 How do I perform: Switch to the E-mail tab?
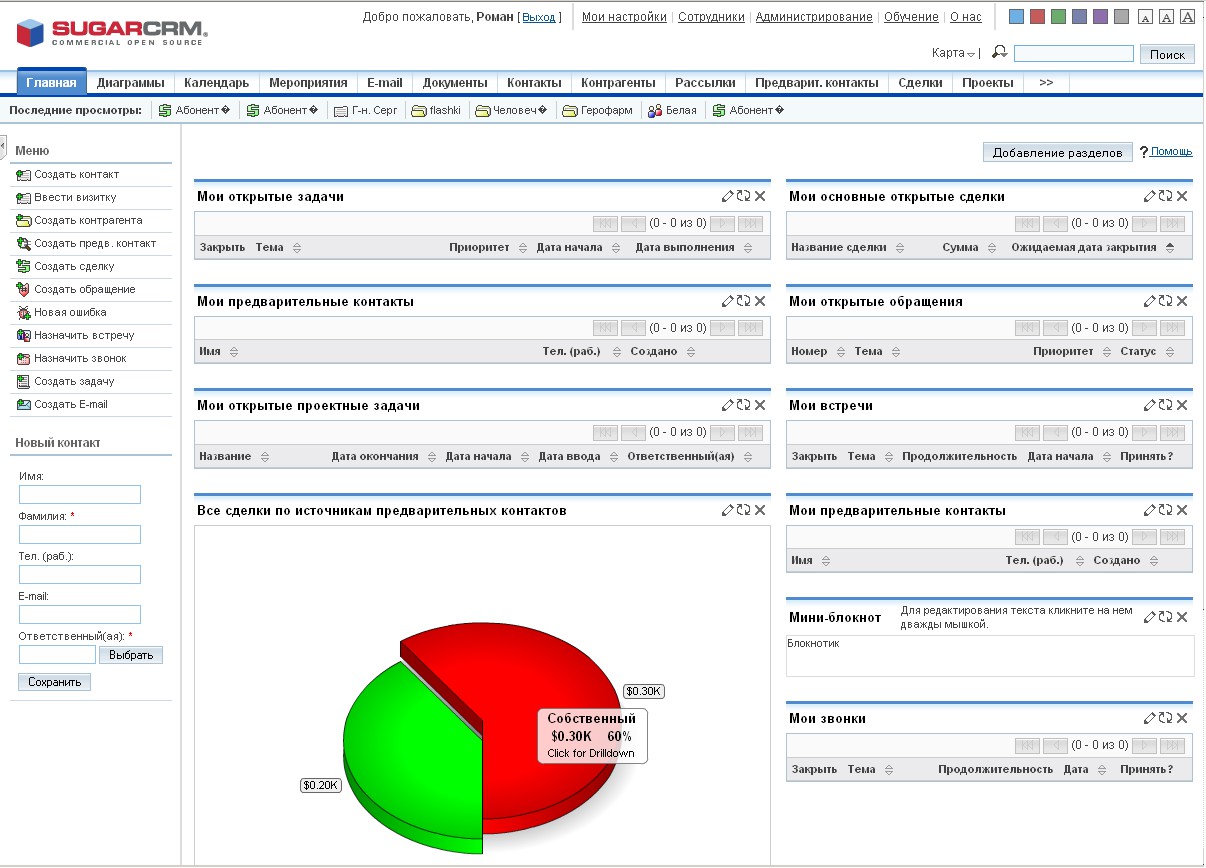(x=384, y=82)
